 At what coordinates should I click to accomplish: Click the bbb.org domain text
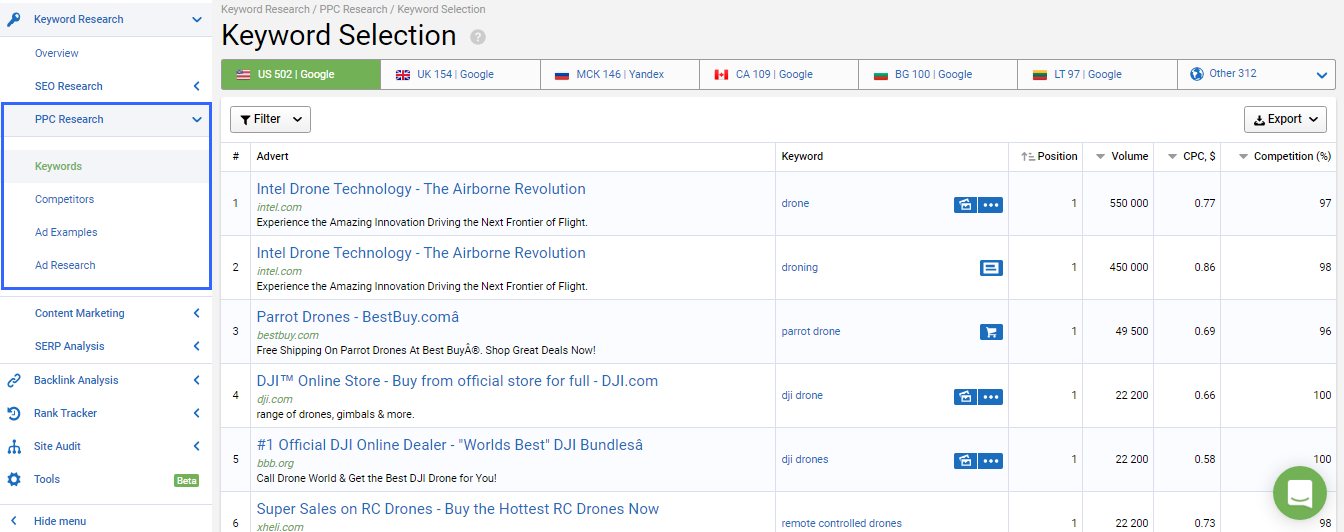click(276, 463)
